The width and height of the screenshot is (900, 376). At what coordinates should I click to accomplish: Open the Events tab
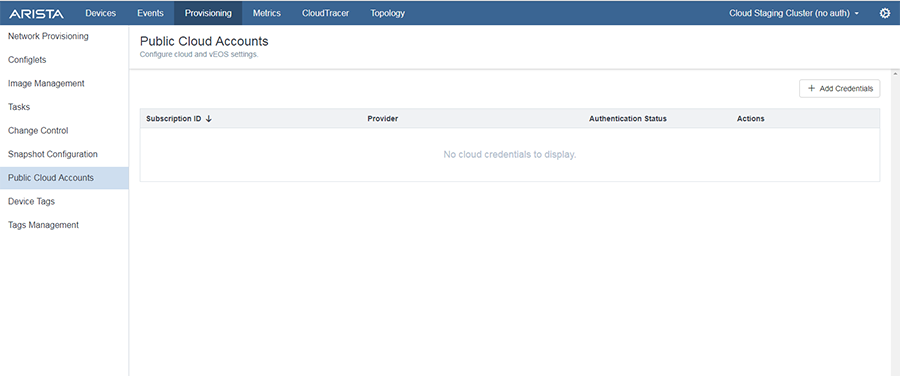pos(150,13)
